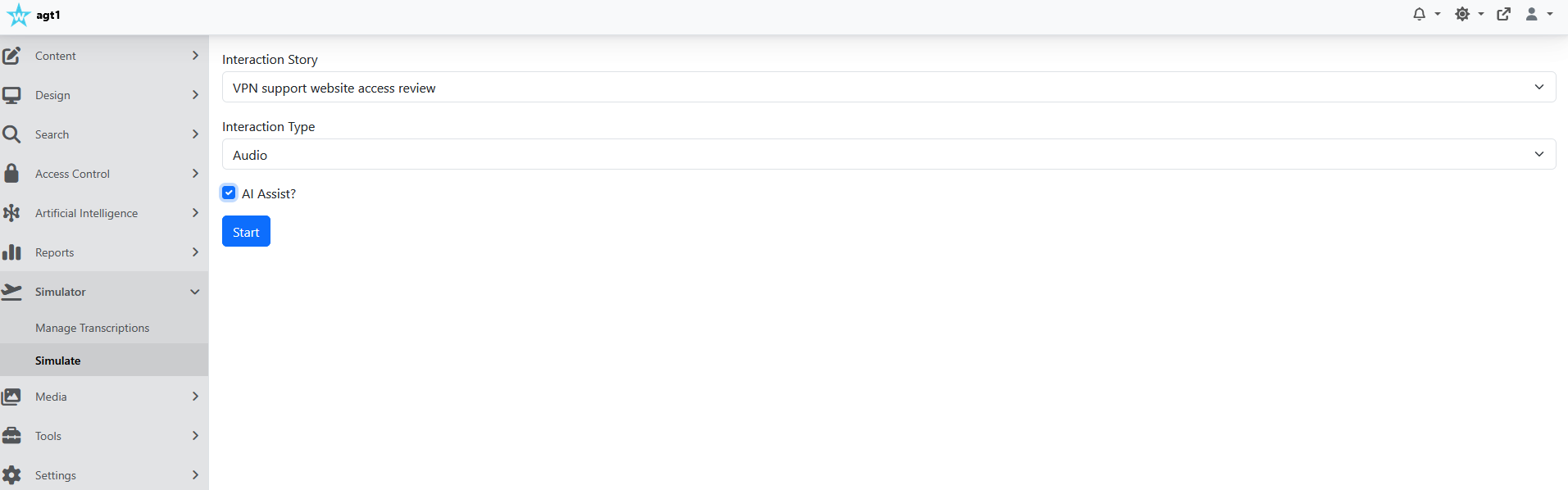Click the Content pencil-edit icon

(11, 56)
